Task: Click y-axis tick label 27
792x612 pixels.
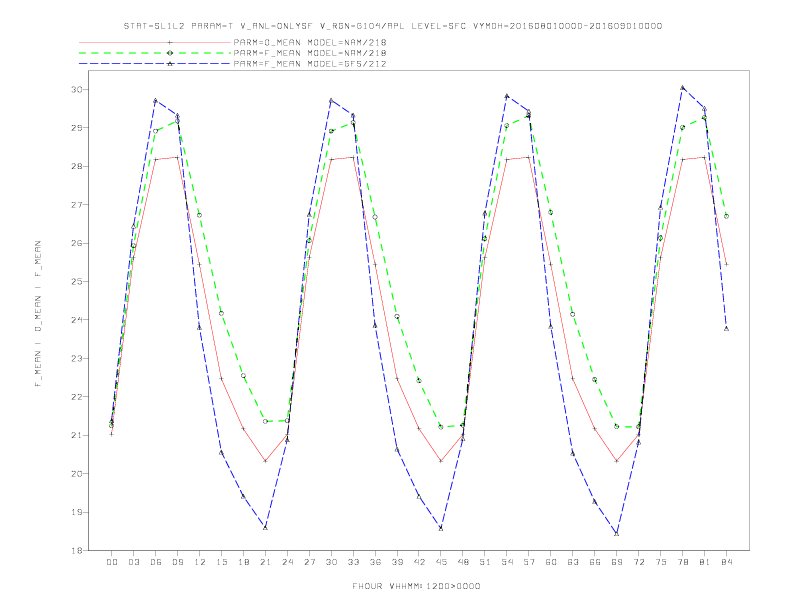Action: 77,205
